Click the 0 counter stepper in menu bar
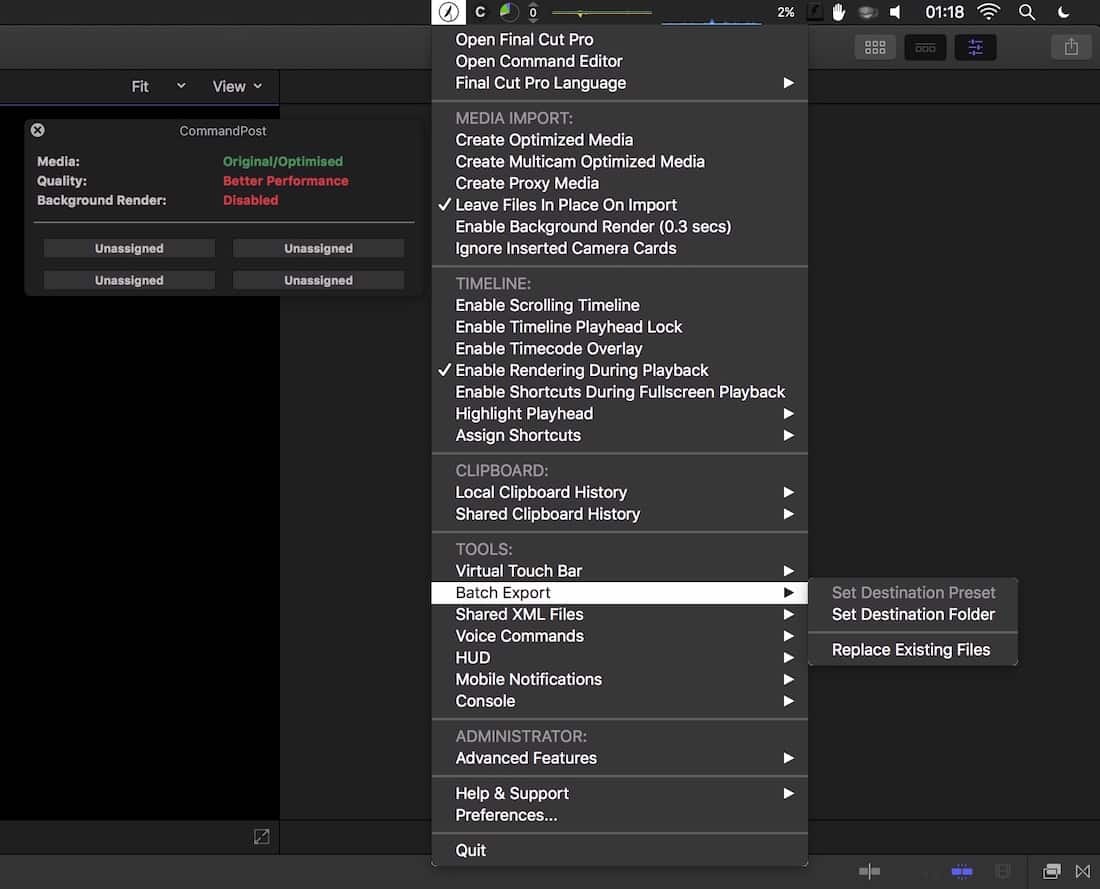This screenshot has width=1100, height=889. [533, 12]
